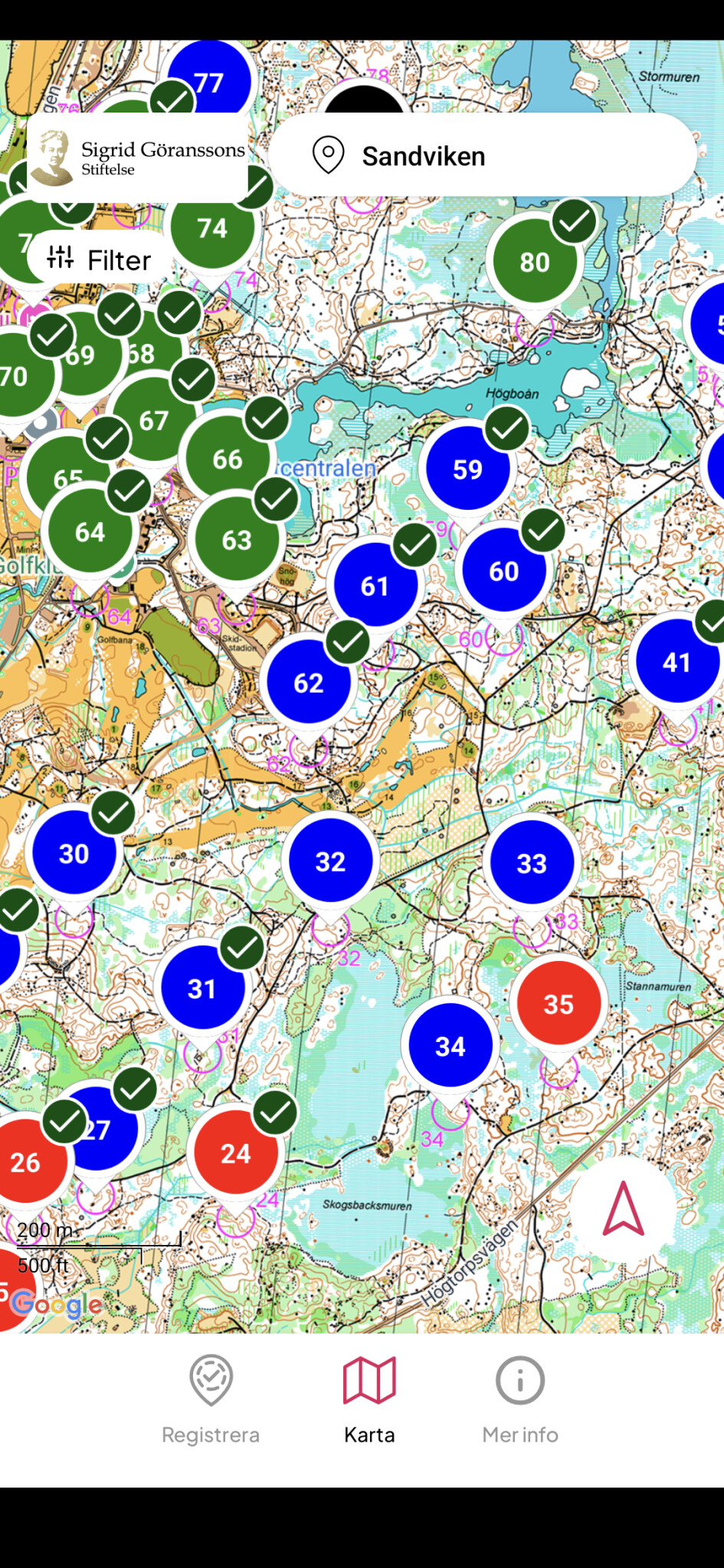Select green checkpoint marker 80
This screenshot has width=724, height=1568.
click(534, 263)
